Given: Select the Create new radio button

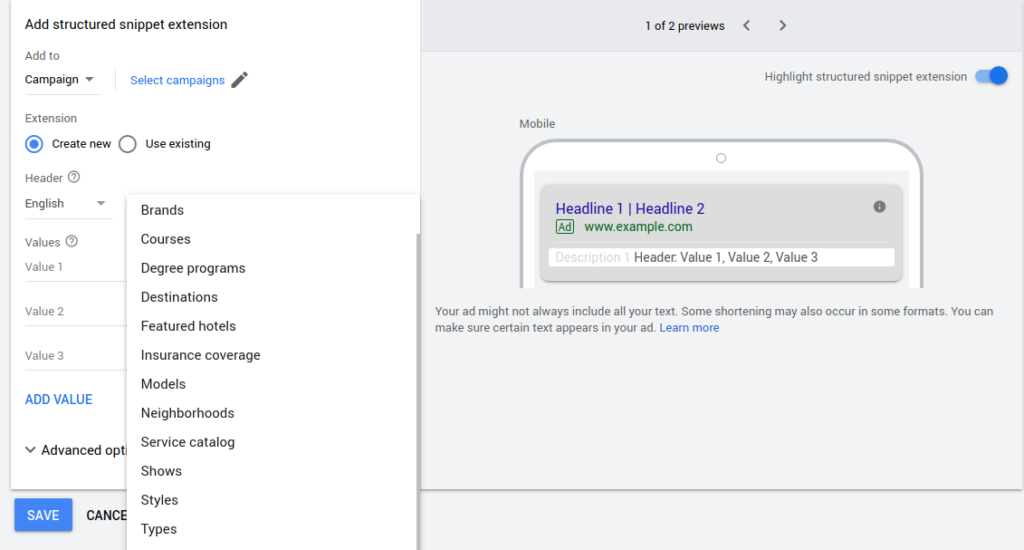Looking at the screenshot, I should point(34,144).
